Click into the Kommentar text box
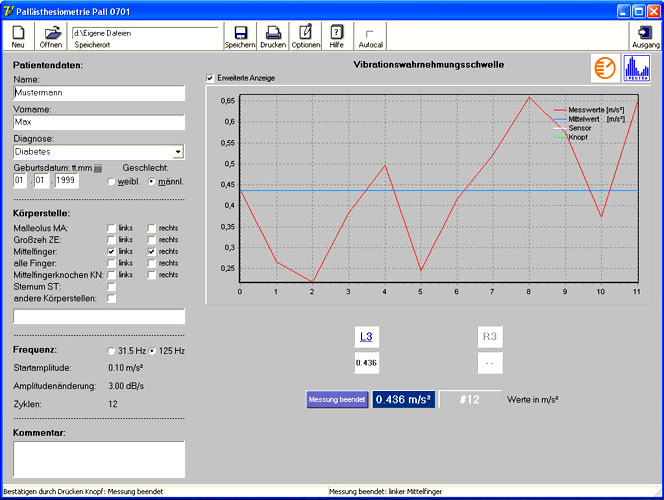Screen dimensions: 664x500 pos(99,458)
